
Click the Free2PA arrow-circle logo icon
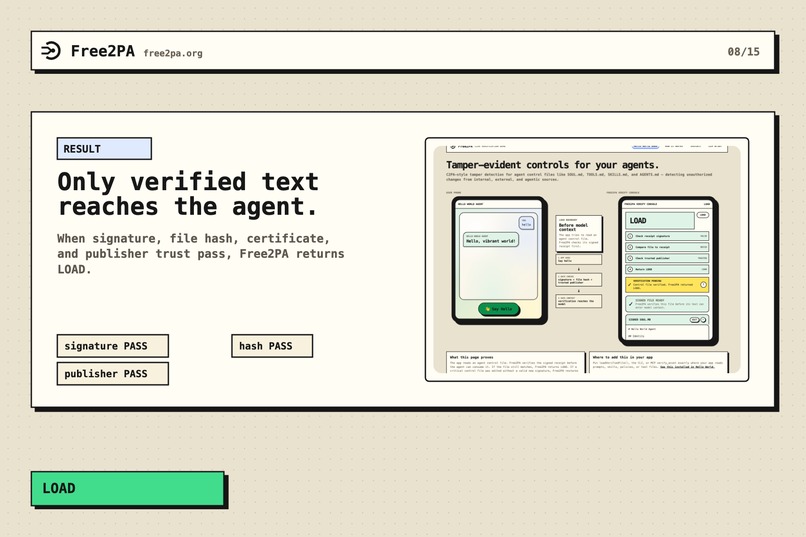pos(51,50)
